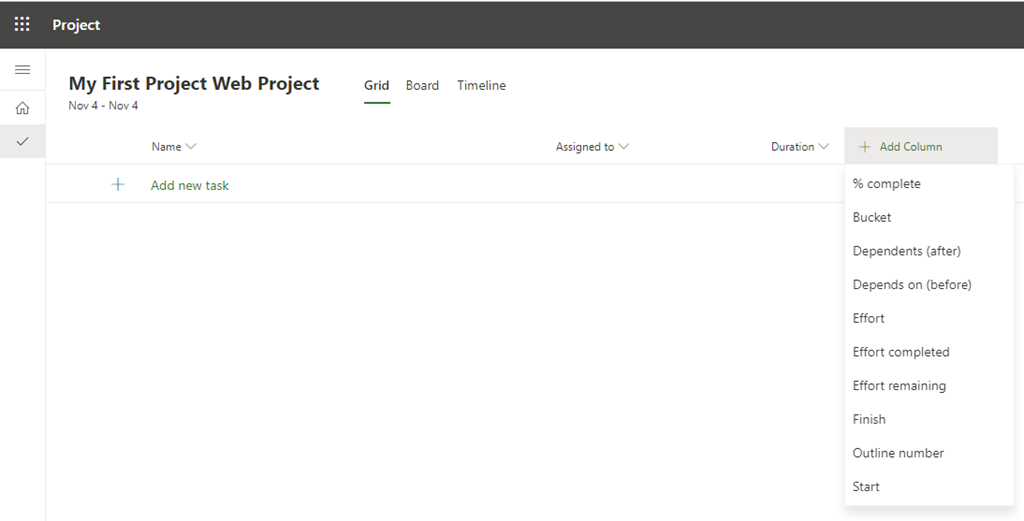This screenshot has width=1024, height=521.
Task: Click the plus icon beside Add new task
Action: [118, 185]
